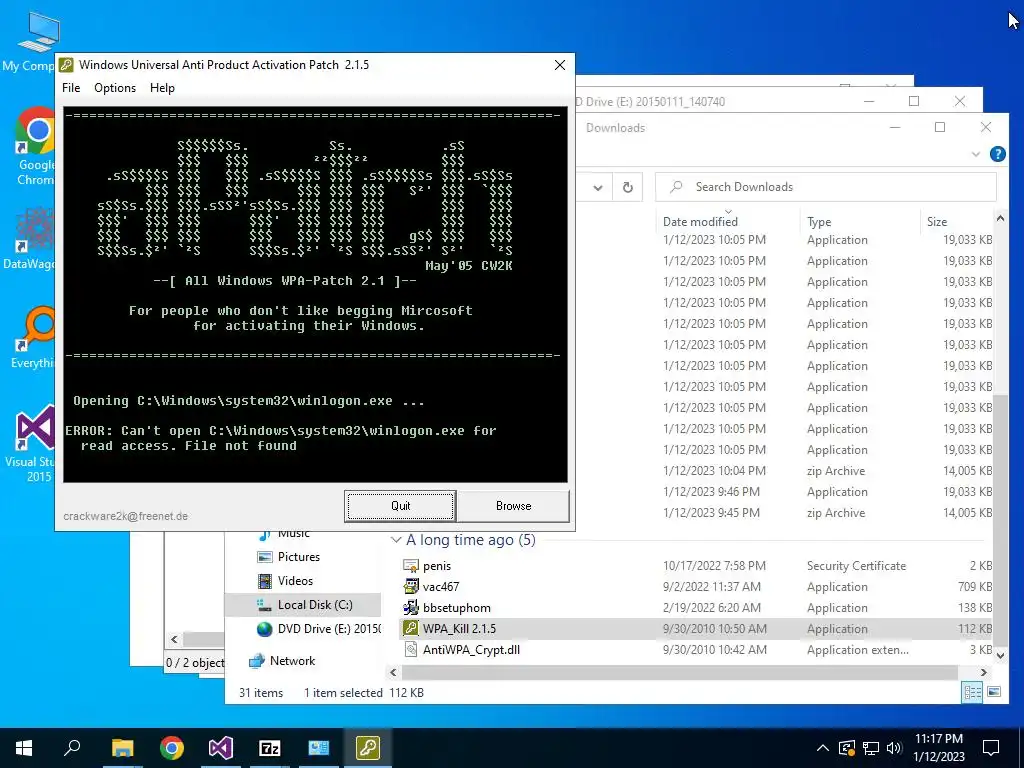The image size is (1024, 768).
Task: Open the Options menu in patch window
Action: point(115,88)
